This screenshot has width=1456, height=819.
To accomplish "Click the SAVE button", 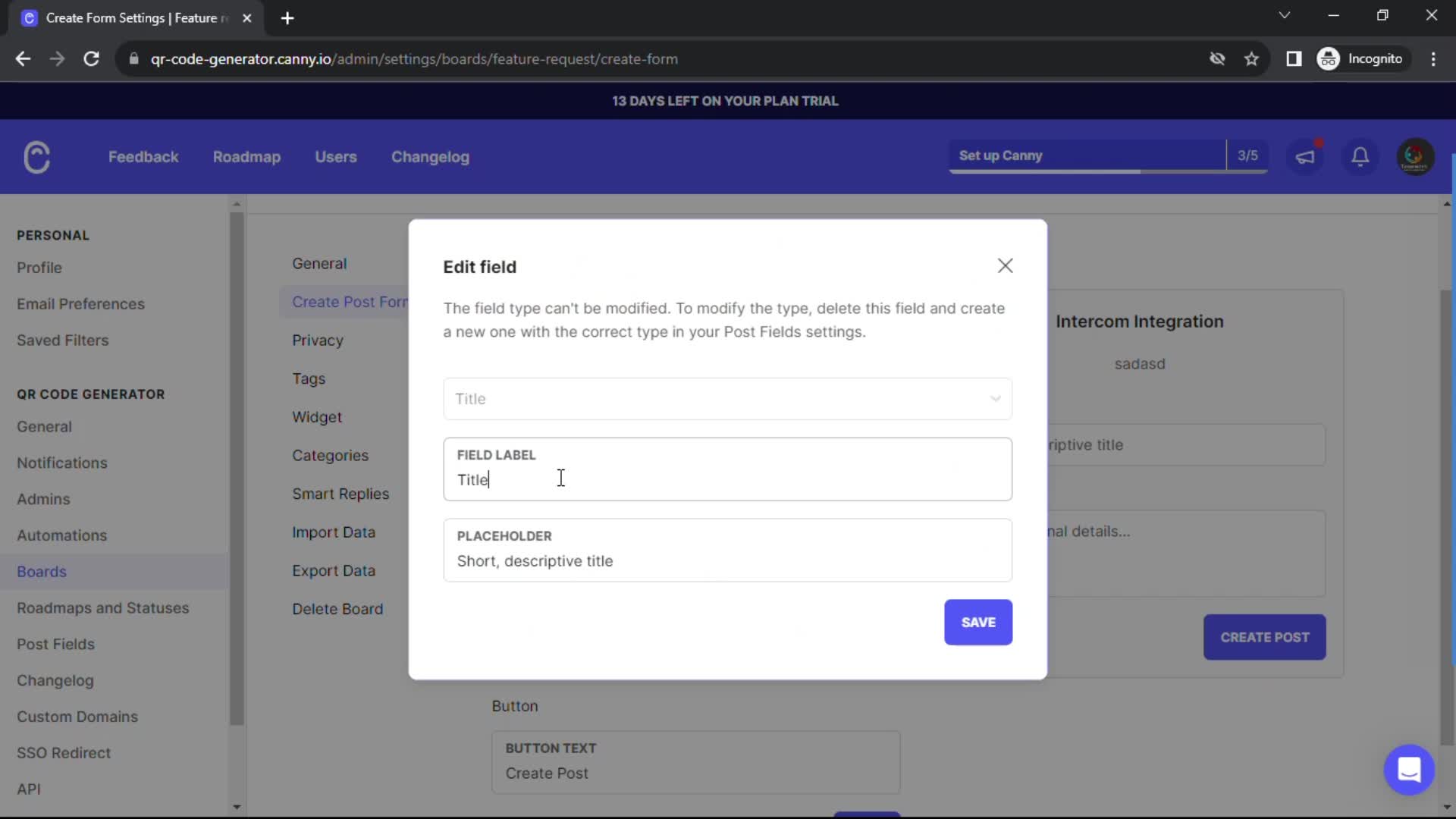I will [x=978, y=622].
